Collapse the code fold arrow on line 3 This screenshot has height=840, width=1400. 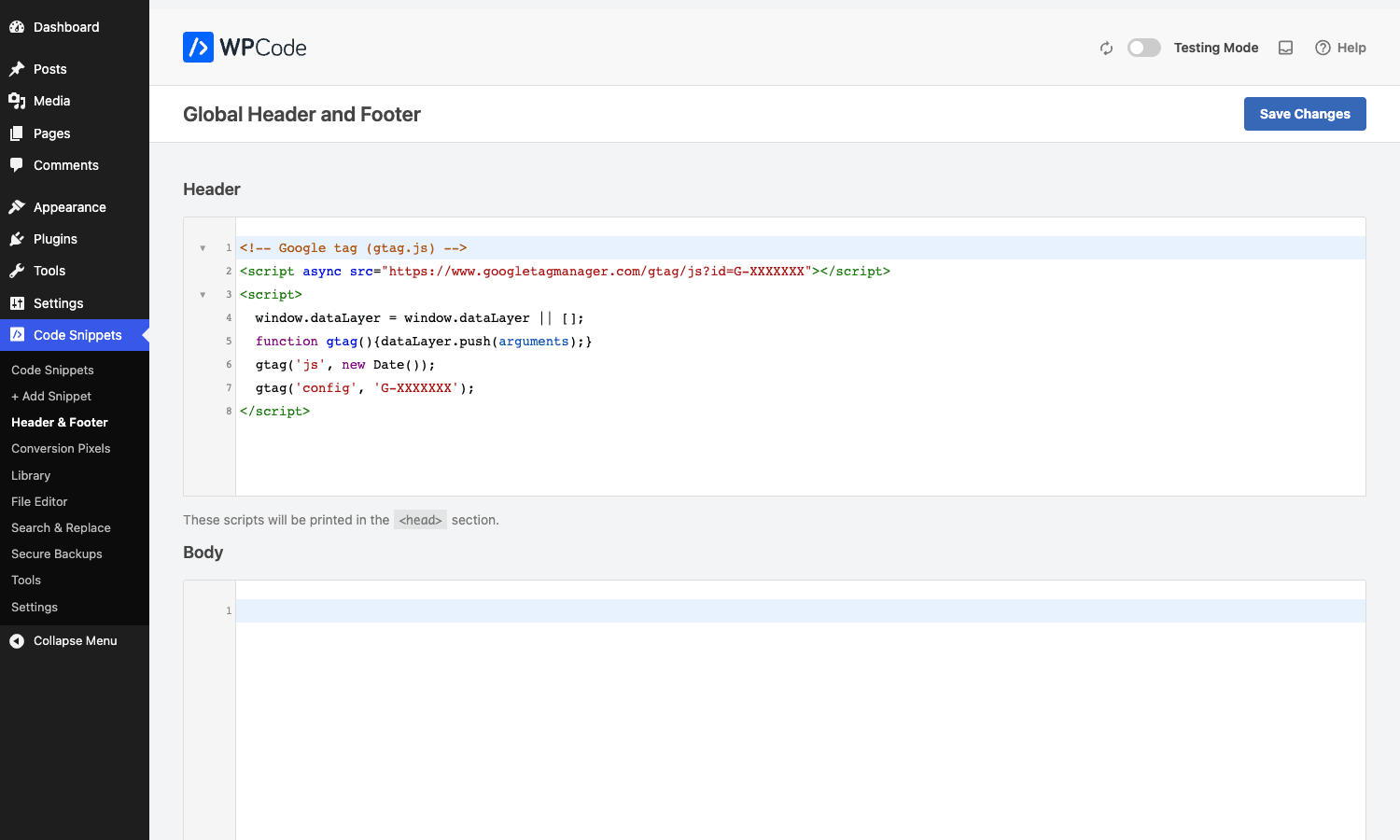(203, 295)
